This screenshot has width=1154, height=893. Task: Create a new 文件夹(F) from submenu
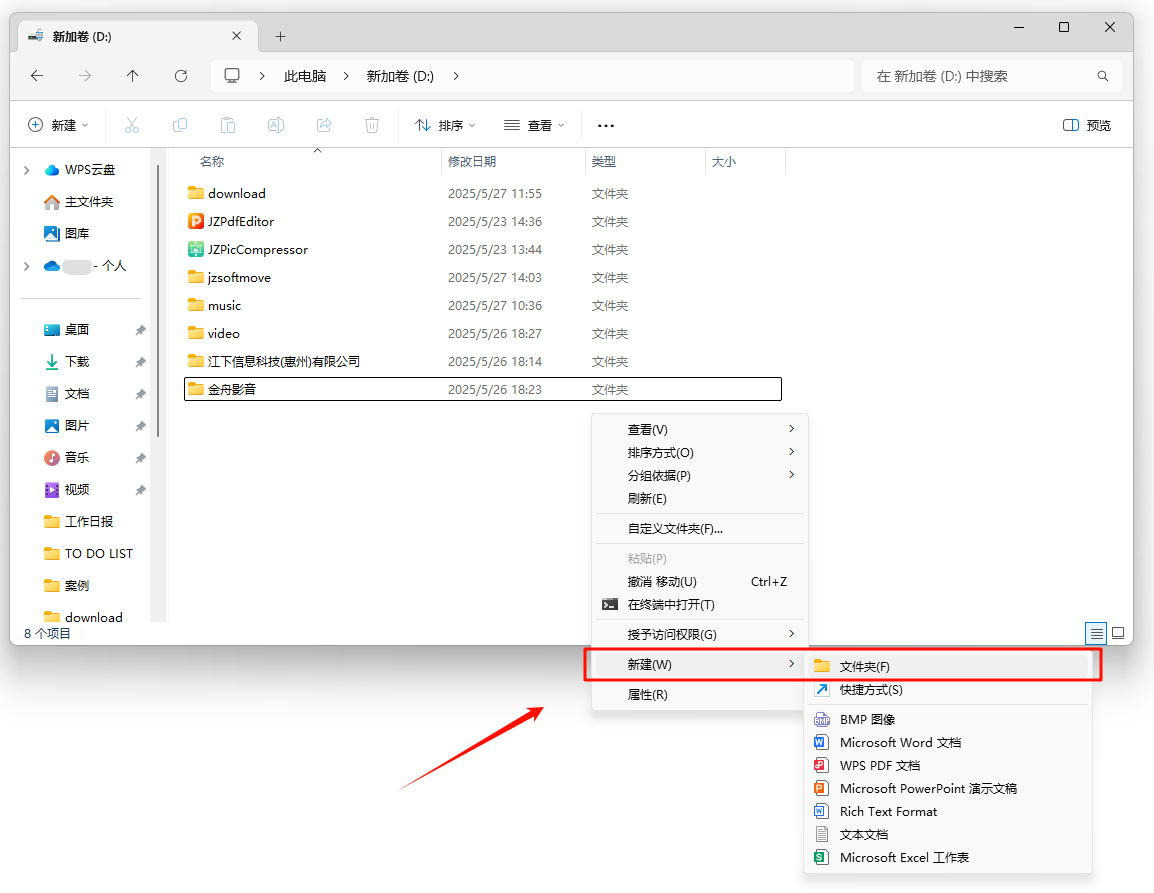[x=948, y=666]
